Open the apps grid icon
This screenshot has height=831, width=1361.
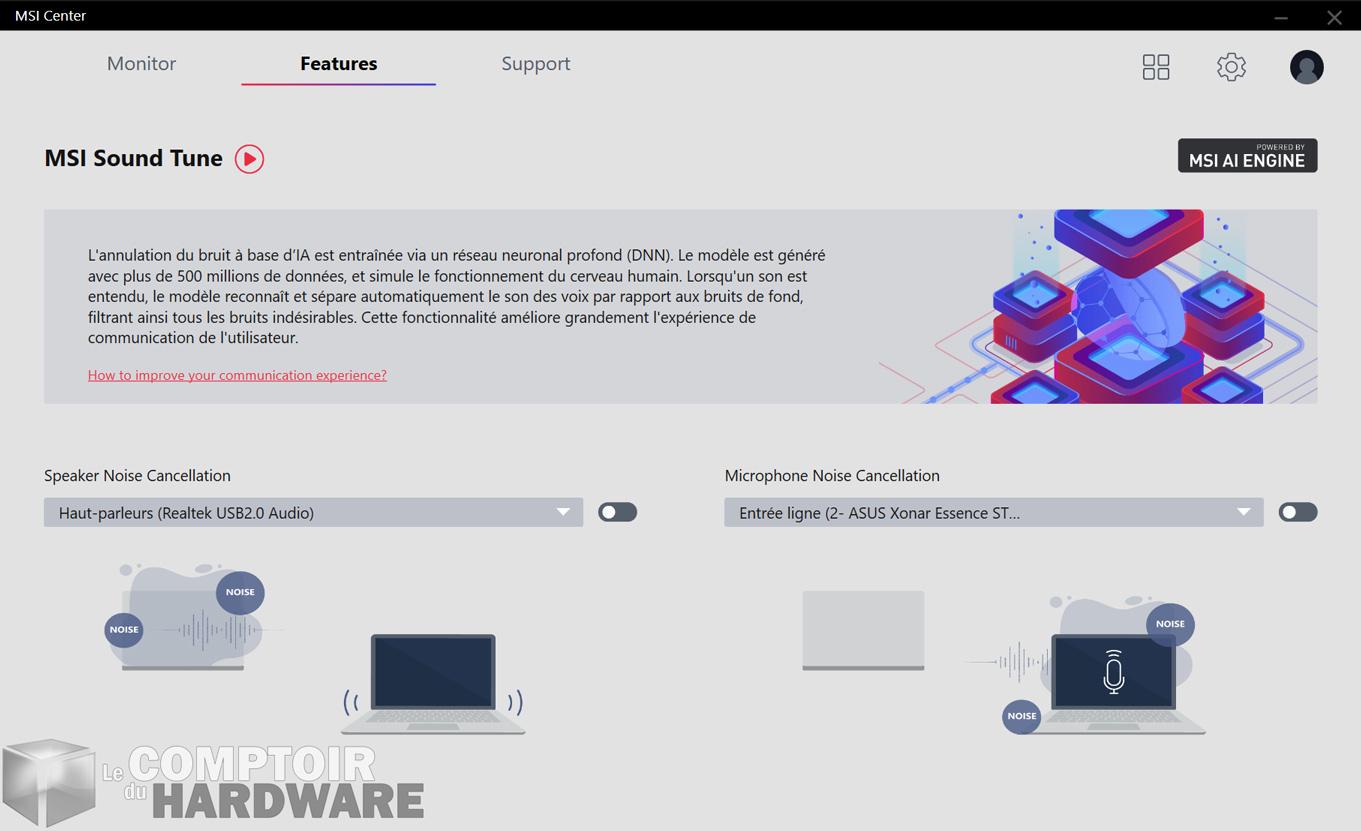pos(1156,67)
